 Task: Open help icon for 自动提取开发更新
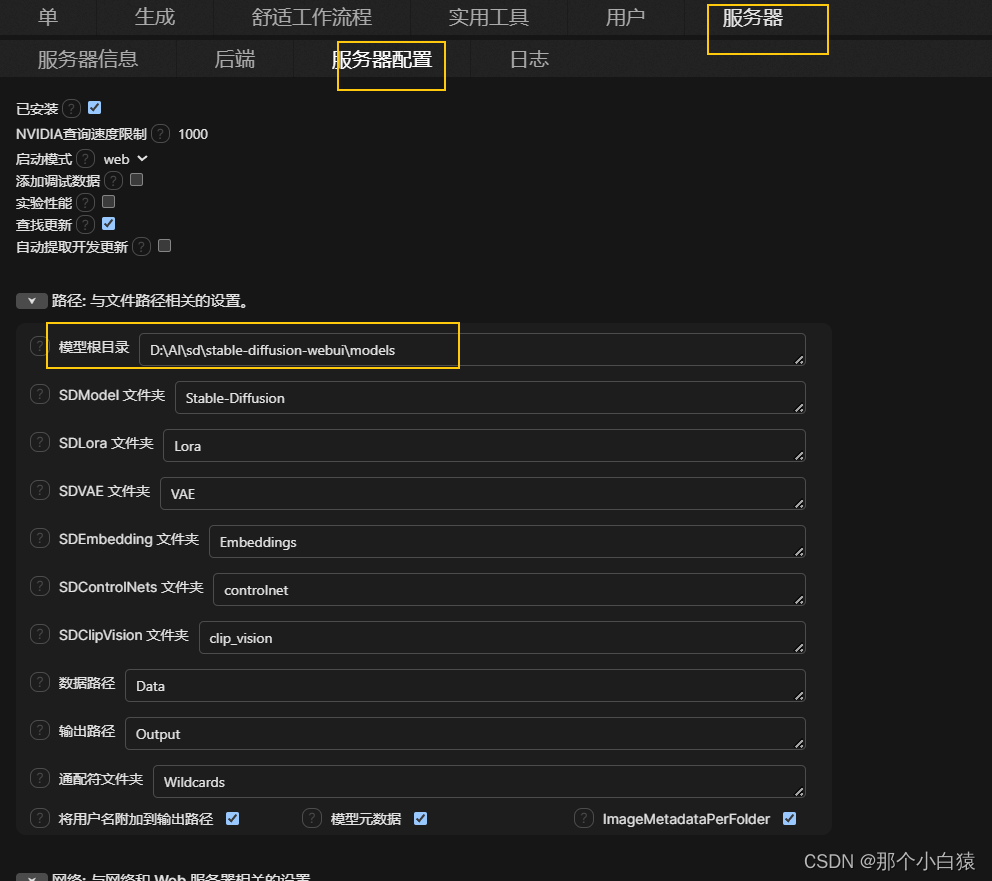click(142, 247)
